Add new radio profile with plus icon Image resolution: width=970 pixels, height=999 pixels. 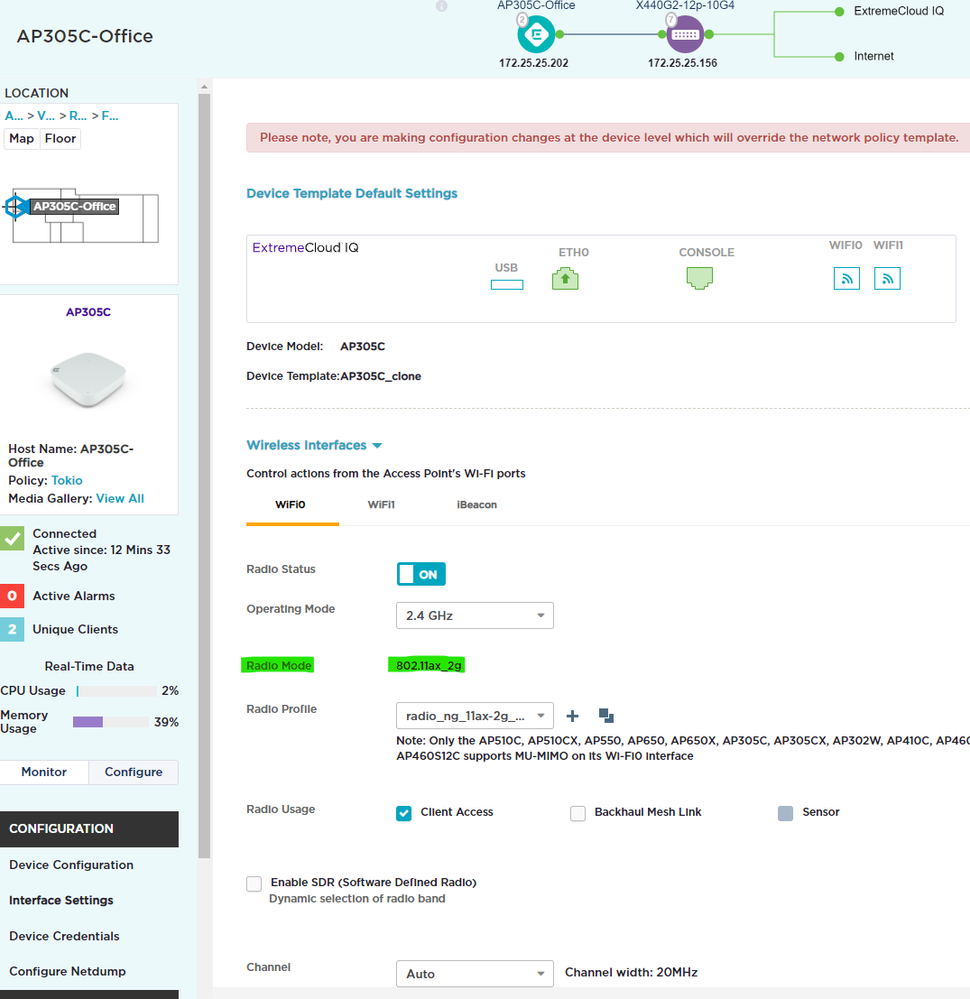(x=572, y=716)
